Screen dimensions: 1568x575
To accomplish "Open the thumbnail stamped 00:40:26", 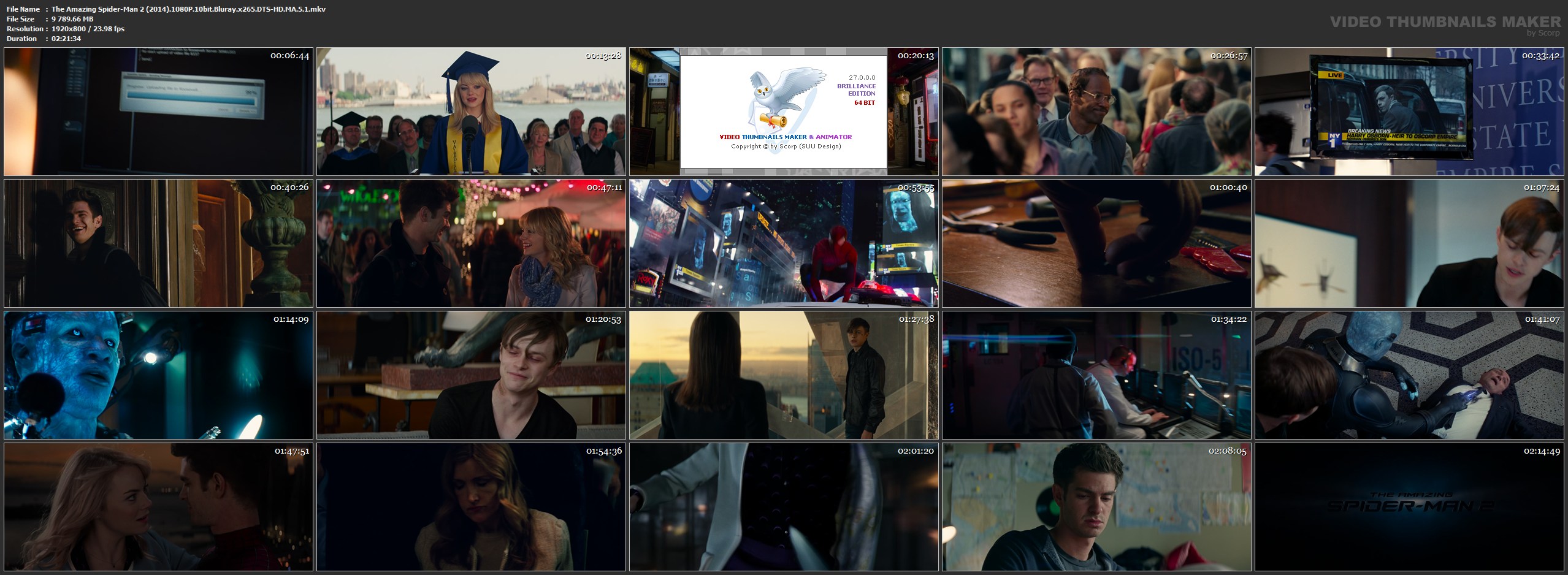I will [x=158, y=243].
